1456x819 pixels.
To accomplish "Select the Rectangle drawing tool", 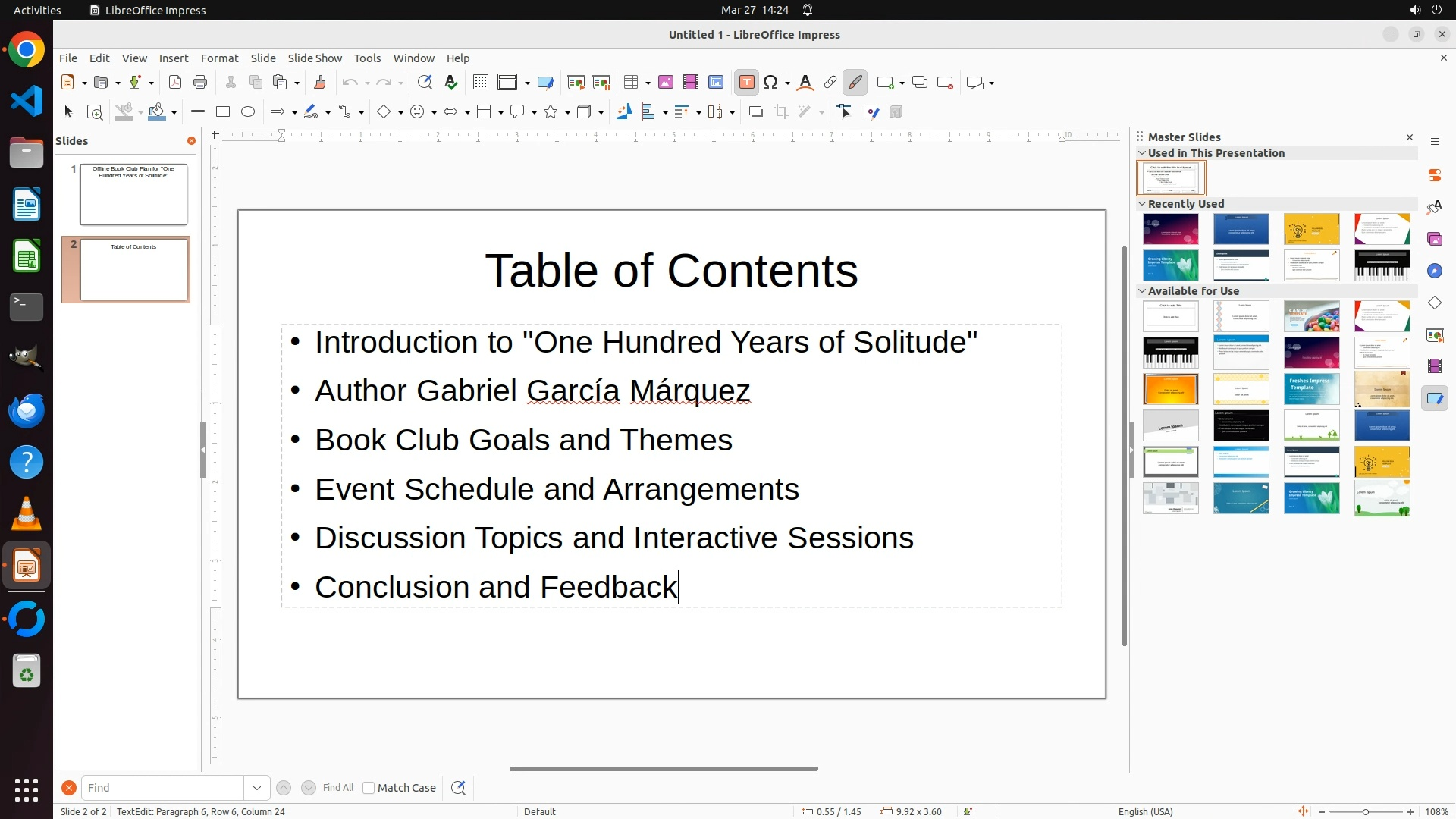I will pos(223,112).
